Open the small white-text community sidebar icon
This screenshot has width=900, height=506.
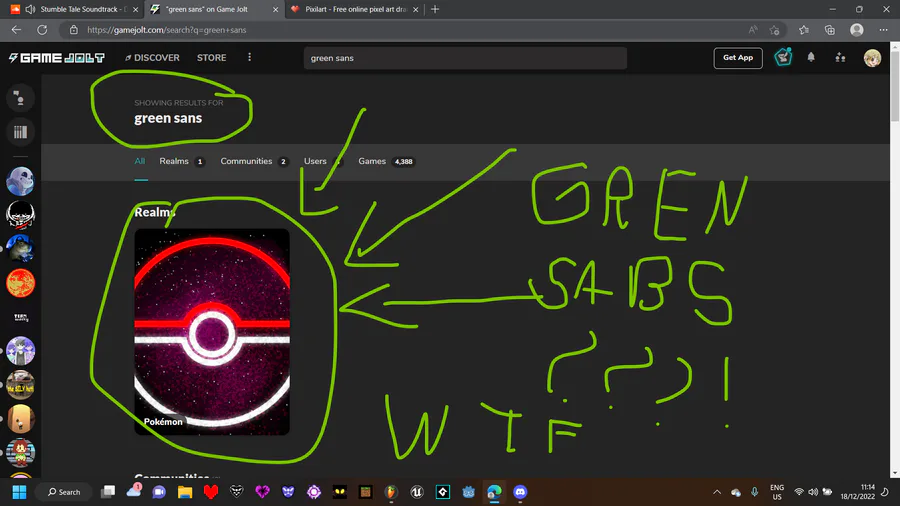(x=20, y=317)
